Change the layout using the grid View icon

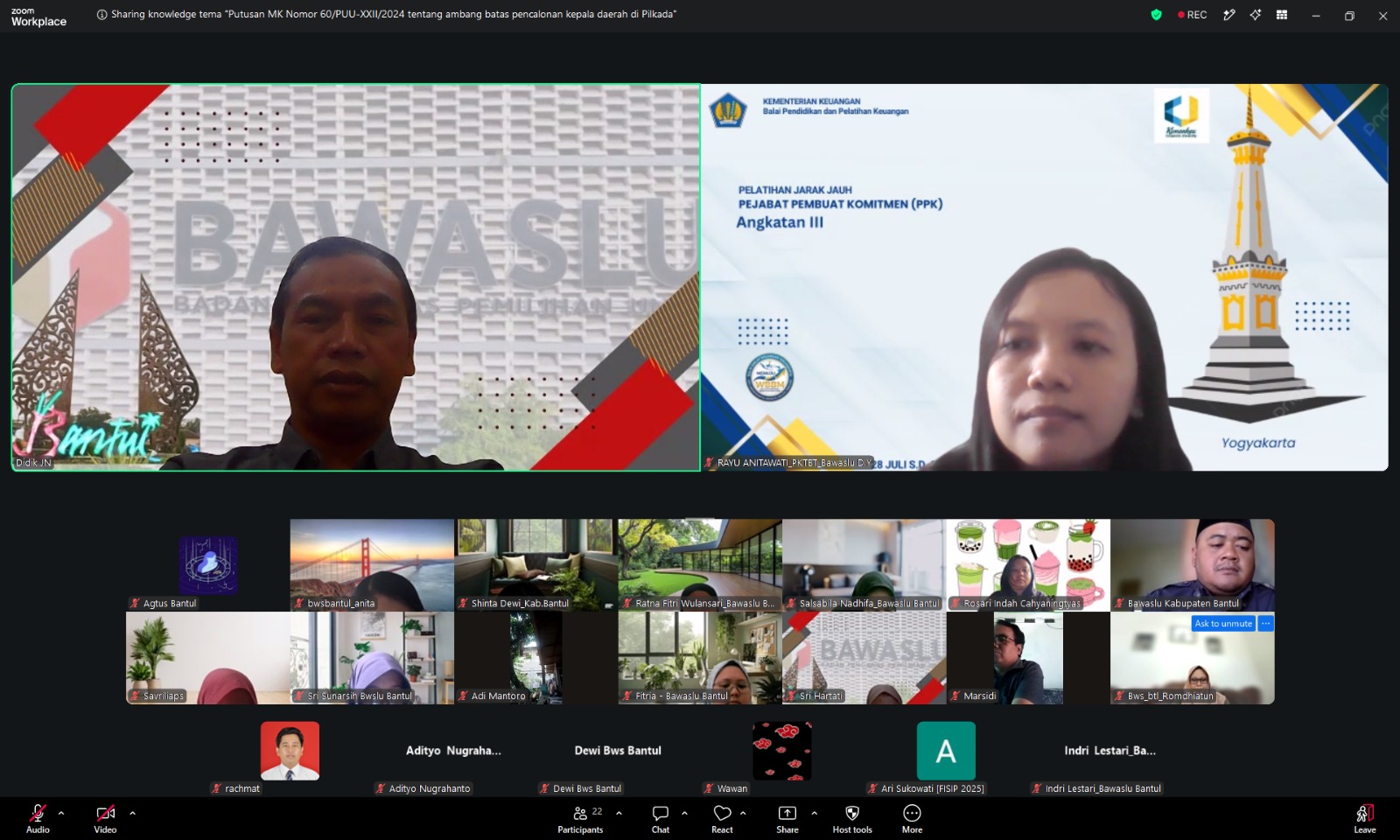point(1282,15)
